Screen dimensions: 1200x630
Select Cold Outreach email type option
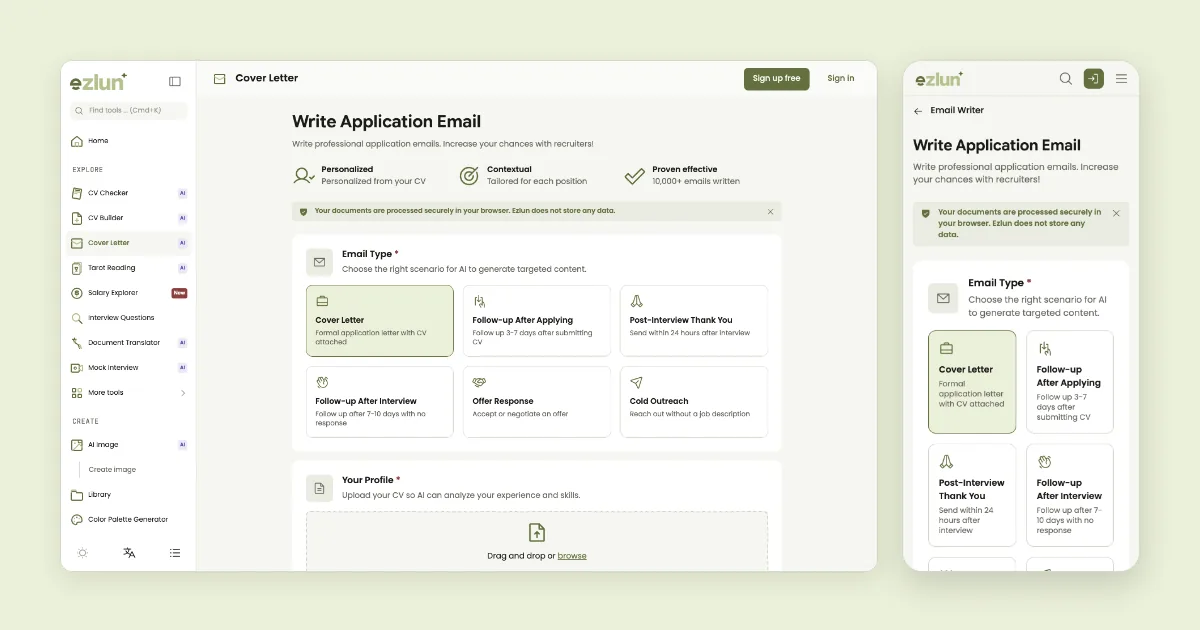point(694,402)
